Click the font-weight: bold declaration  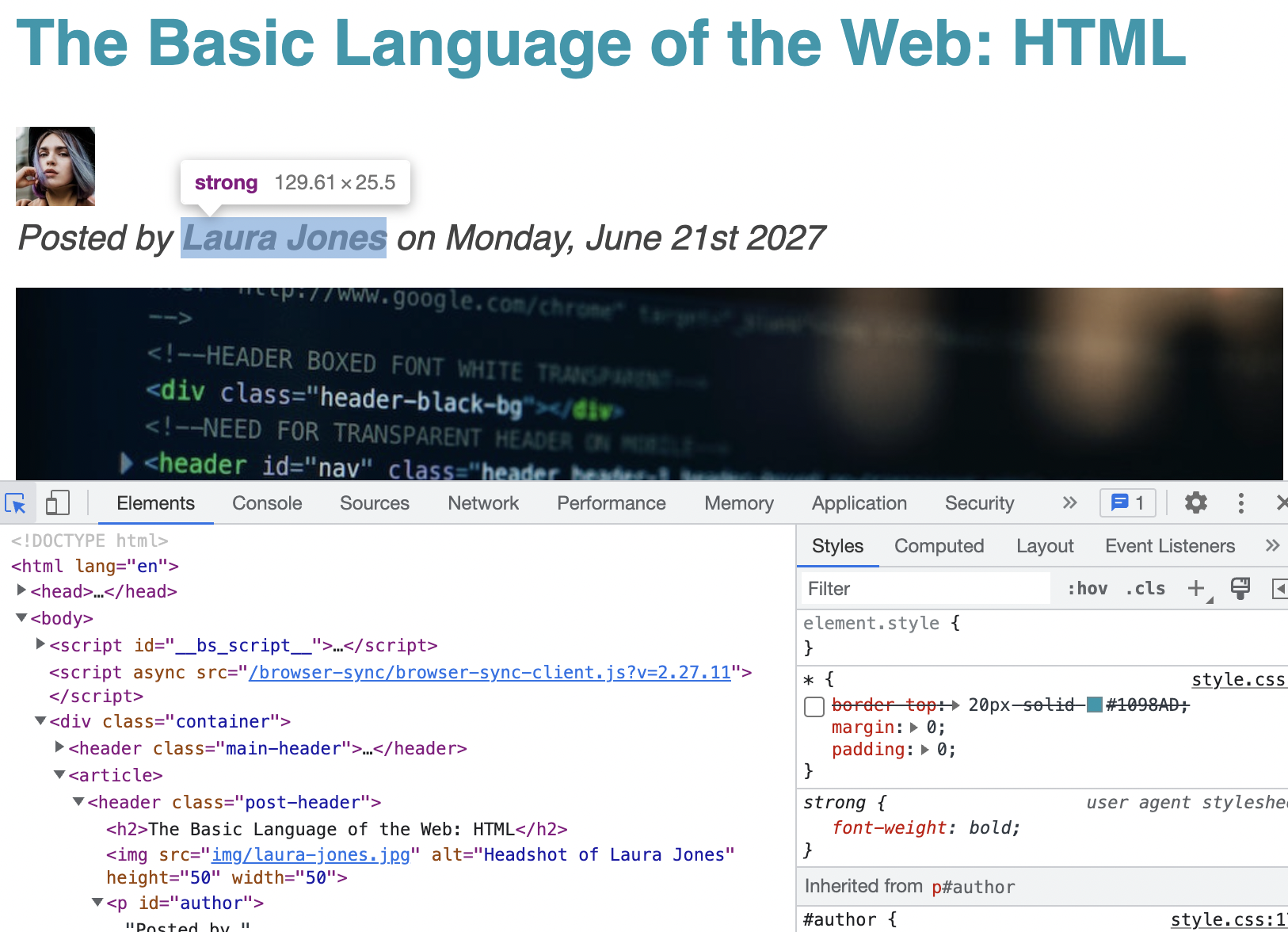tap(925, 827)
